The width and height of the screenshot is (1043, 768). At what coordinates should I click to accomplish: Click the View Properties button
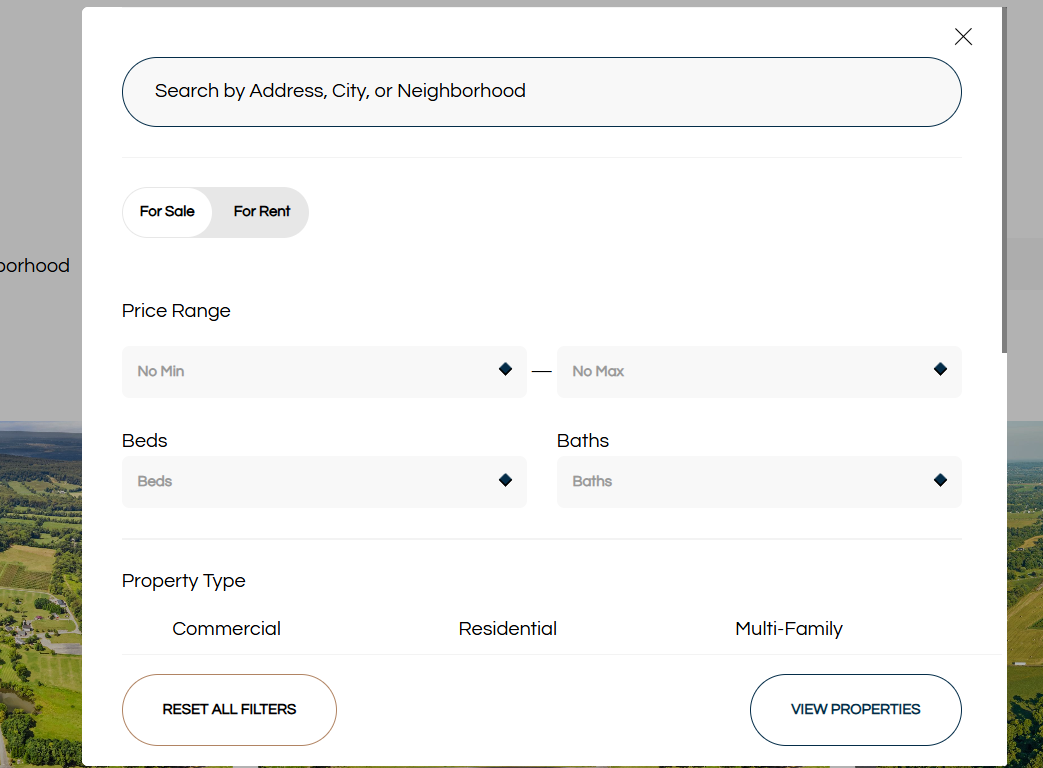855,710
